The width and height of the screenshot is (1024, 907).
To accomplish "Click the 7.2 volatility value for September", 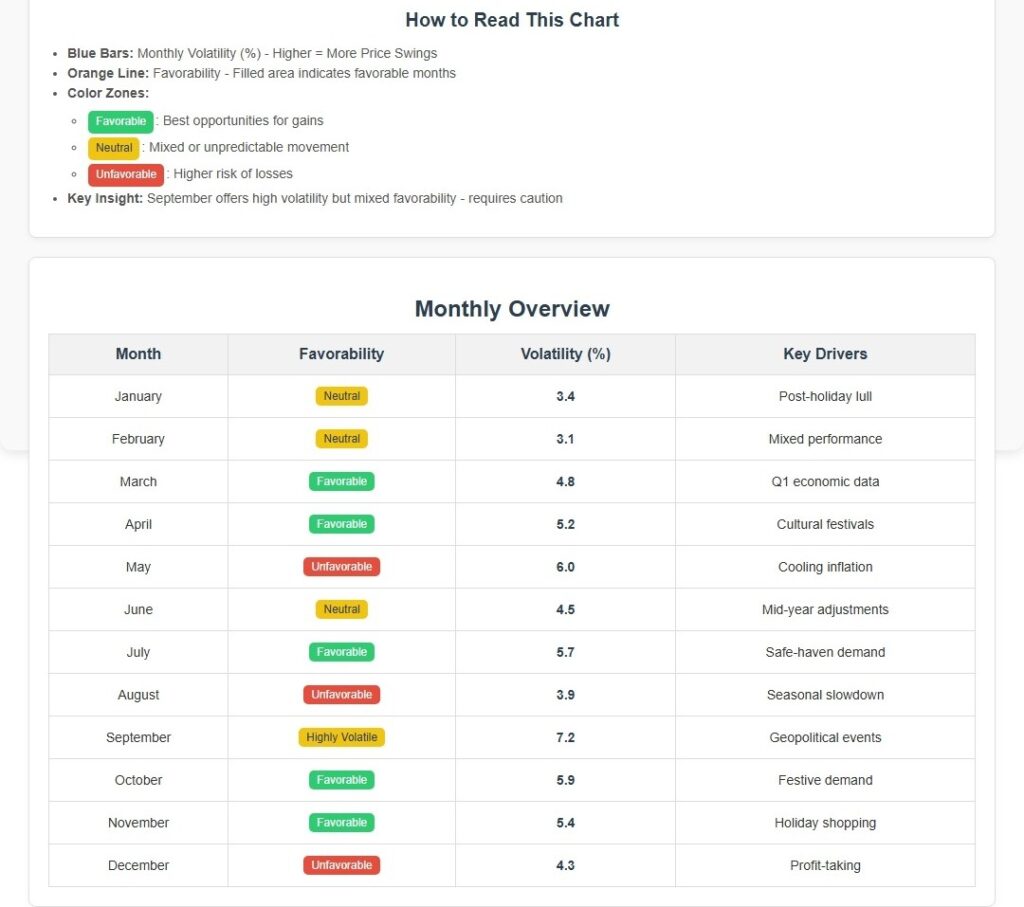I will click(565, 737).
